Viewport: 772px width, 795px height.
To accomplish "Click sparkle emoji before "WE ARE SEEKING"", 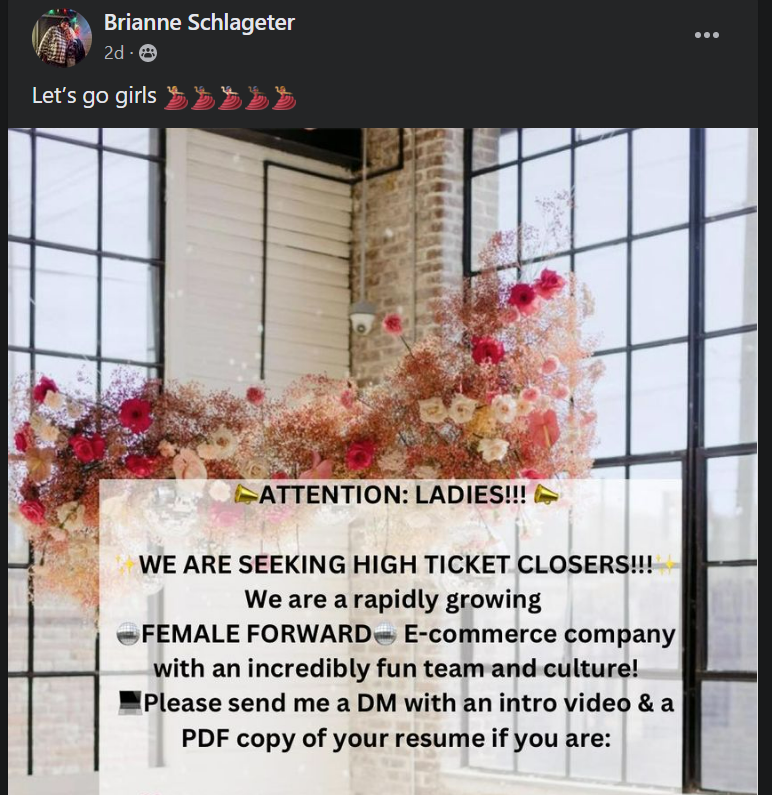I will click(x=126, y=564).
